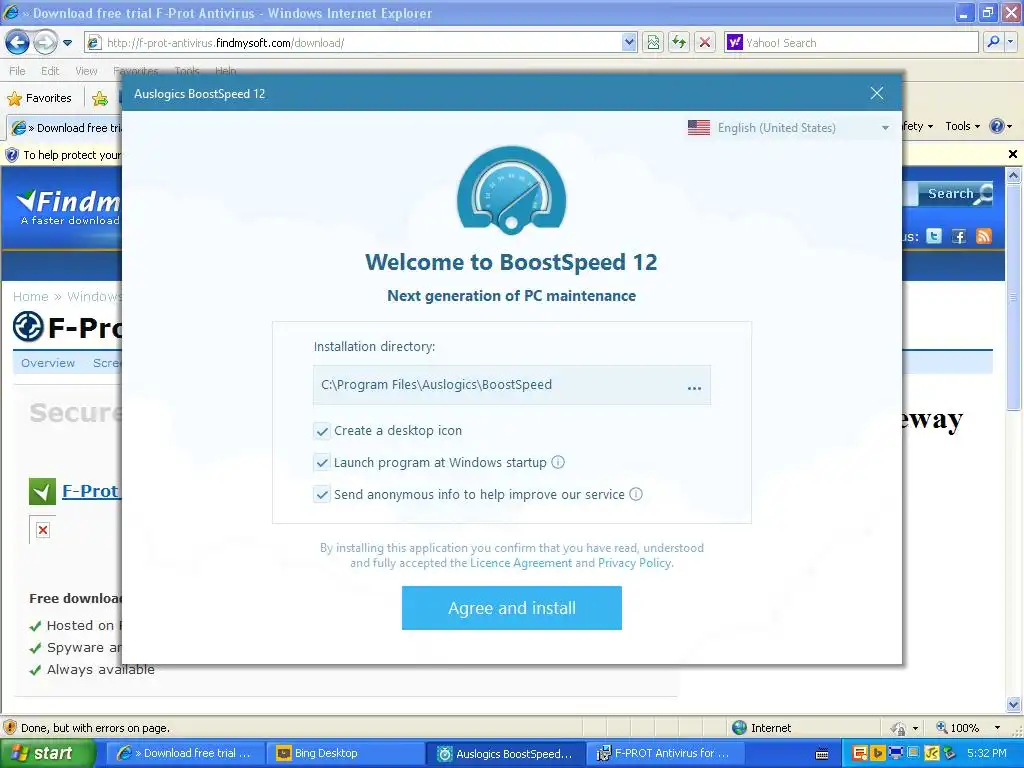The width and height of the screenshot is (1024, 768).
Task: Click the green FindMySoft checkmark icon
Action: pyautogui.click(x=42, y=492)
